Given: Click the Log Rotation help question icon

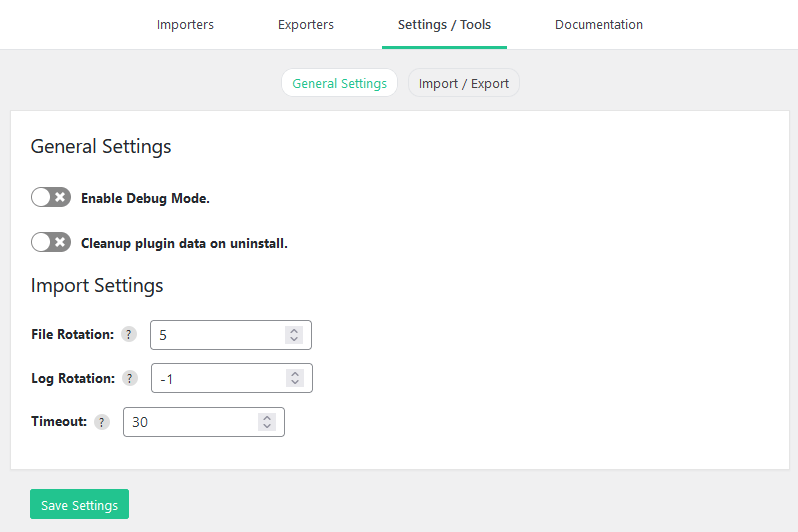Looking at the screenshot, I should click(130, 378).
